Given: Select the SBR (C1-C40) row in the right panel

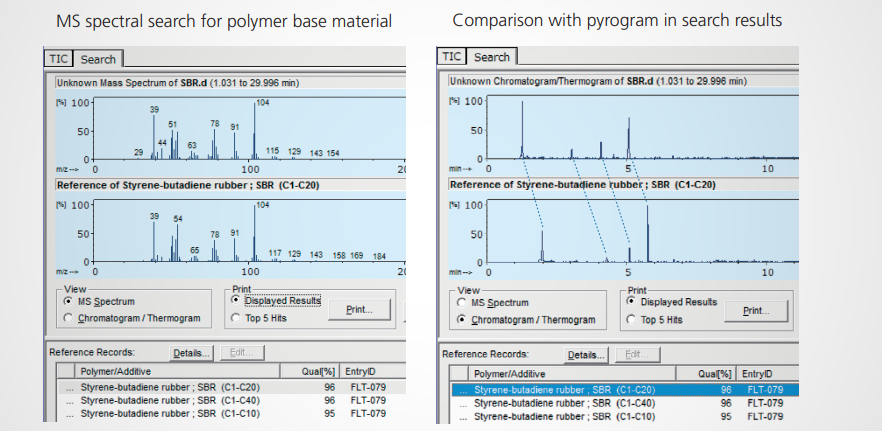Looking at the screenshot, I should 625,403.
